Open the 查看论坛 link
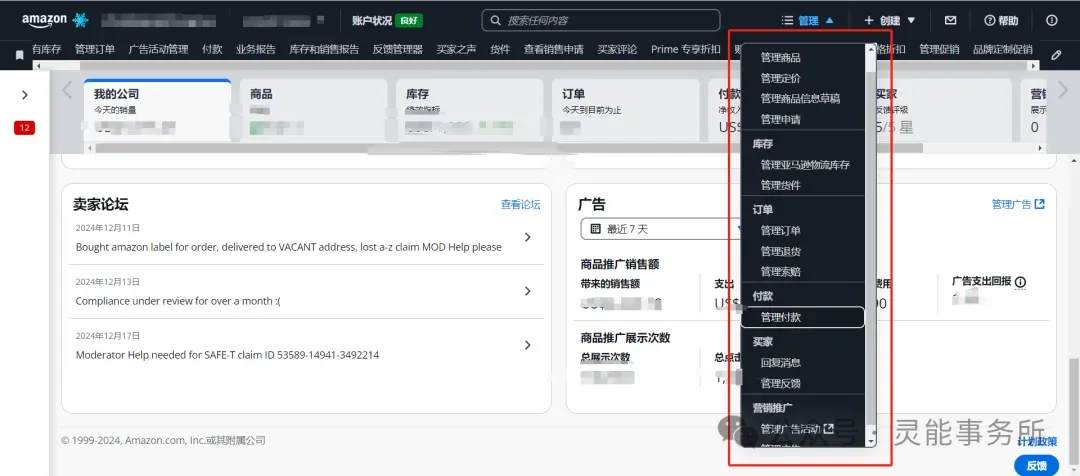The width and height of the screenshot is (1080, 476). click(521, 205)
